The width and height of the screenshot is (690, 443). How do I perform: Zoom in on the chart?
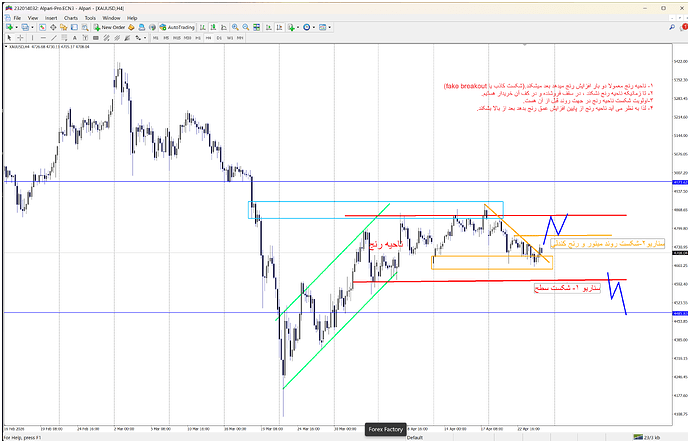[235, 27]
